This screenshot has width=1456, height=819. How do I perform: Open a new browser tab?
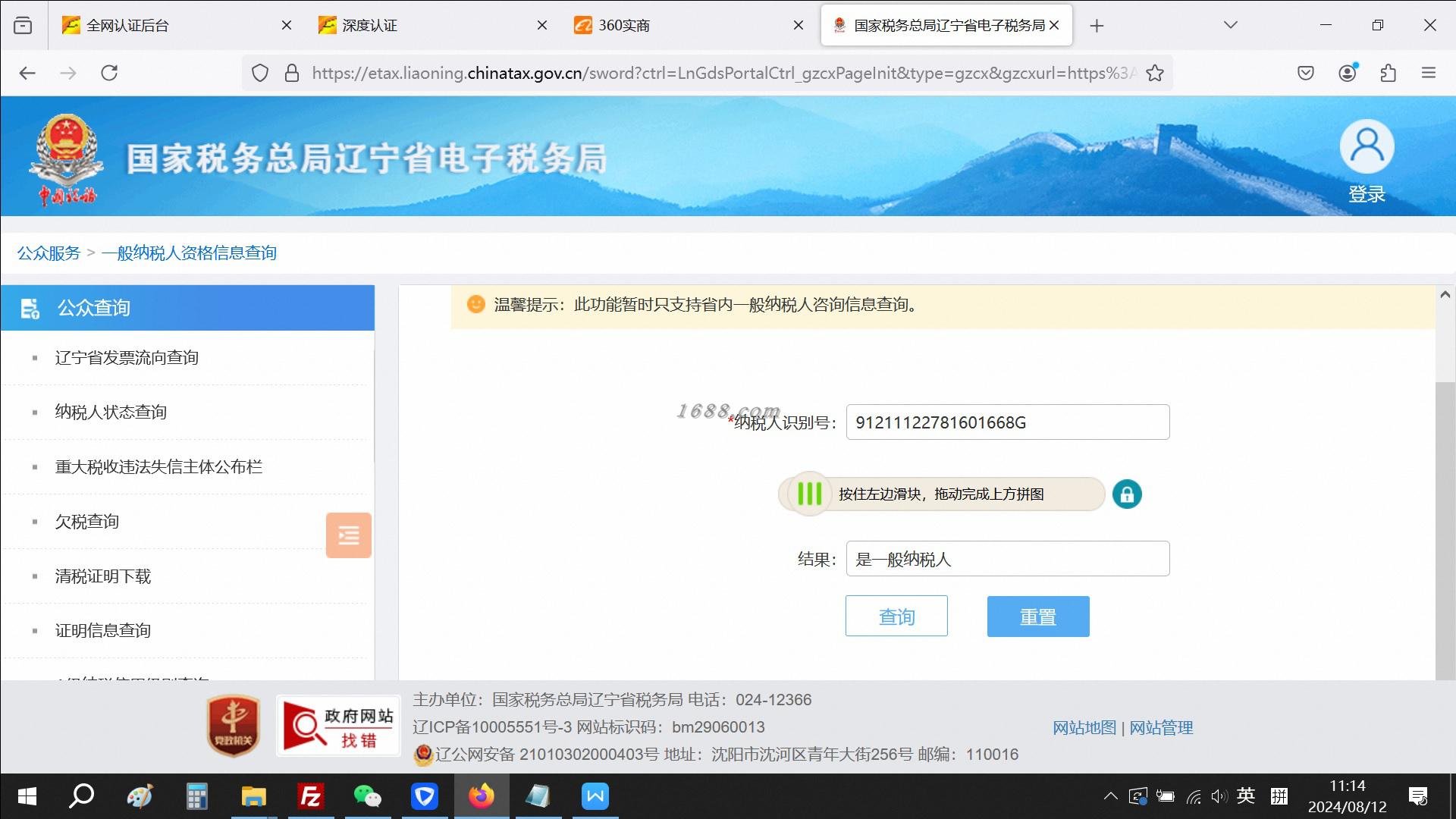[x=1097, y=26]
